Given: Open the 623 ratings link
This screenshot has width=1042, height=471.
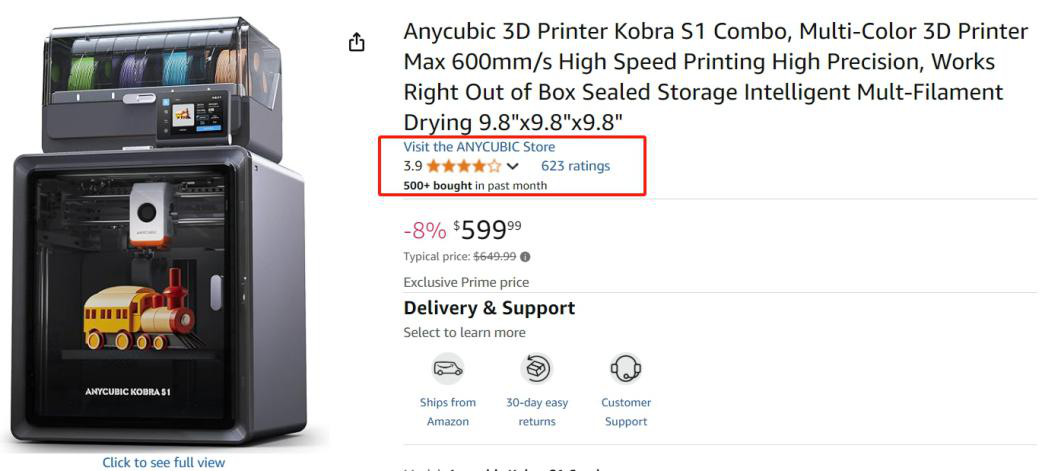Looking at the screenshot, I should pos(575,166).
